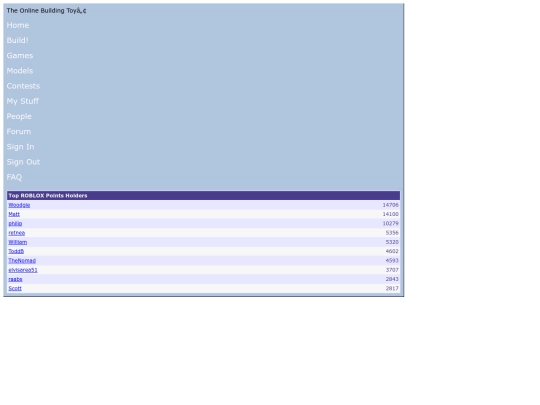Open William's profile link
This screenshot has width=540, height=405.
coord(18,242)
